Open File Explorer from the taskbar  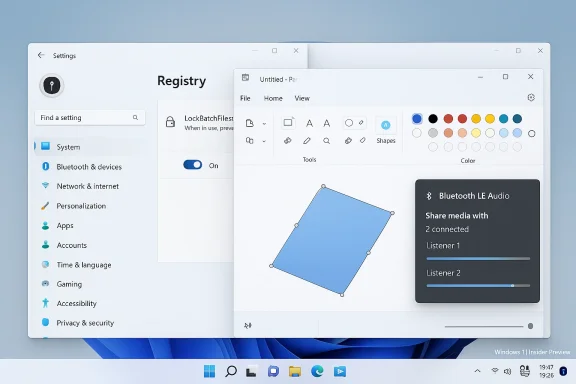coord(295,372)
